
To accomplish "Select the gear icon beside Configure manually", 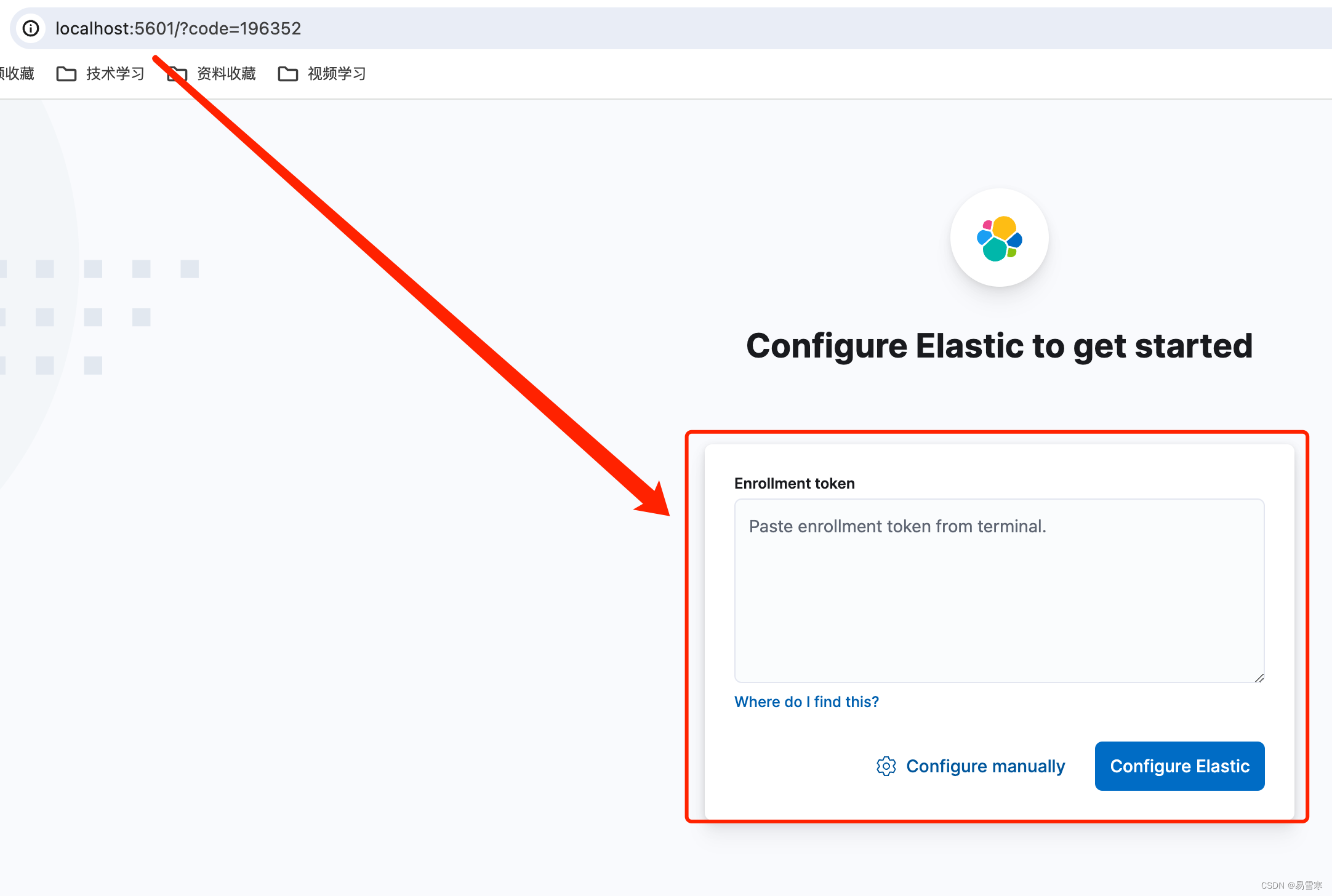I will 886,766.
